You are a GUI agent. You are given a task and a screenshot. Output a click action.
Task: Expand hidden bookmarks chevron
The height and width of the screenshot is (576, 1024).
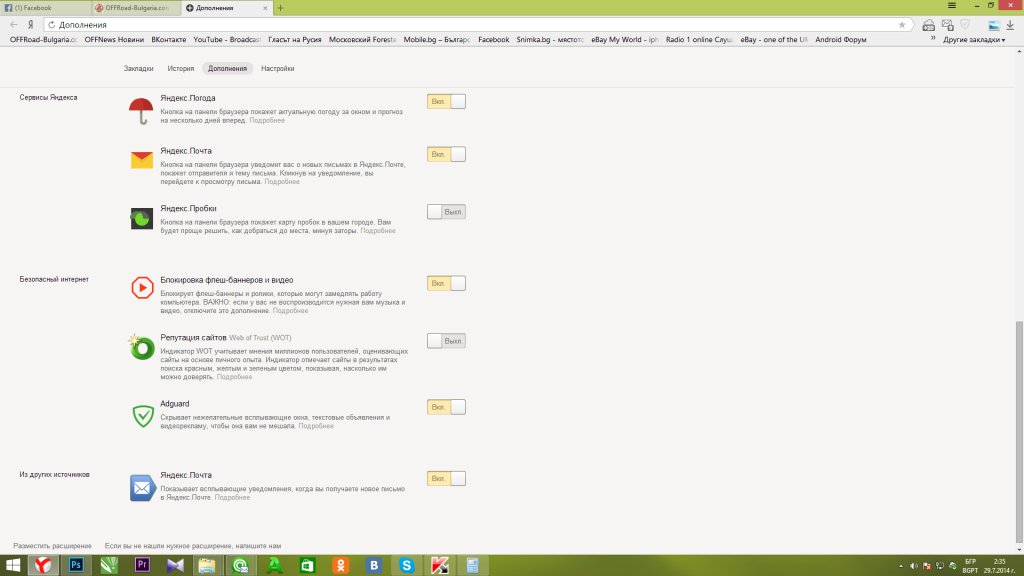tap(933, 39)
